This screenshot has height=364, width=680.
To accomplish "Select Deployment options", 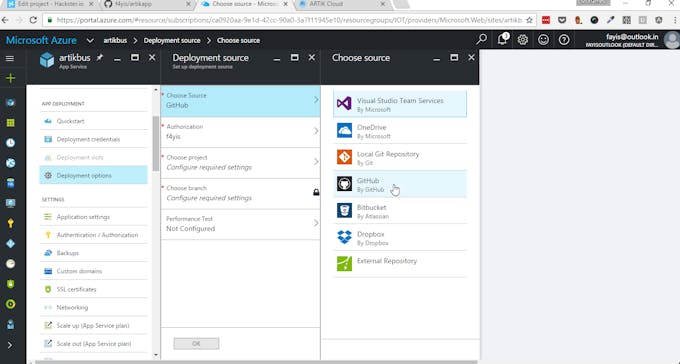I will tap(93, 175).
